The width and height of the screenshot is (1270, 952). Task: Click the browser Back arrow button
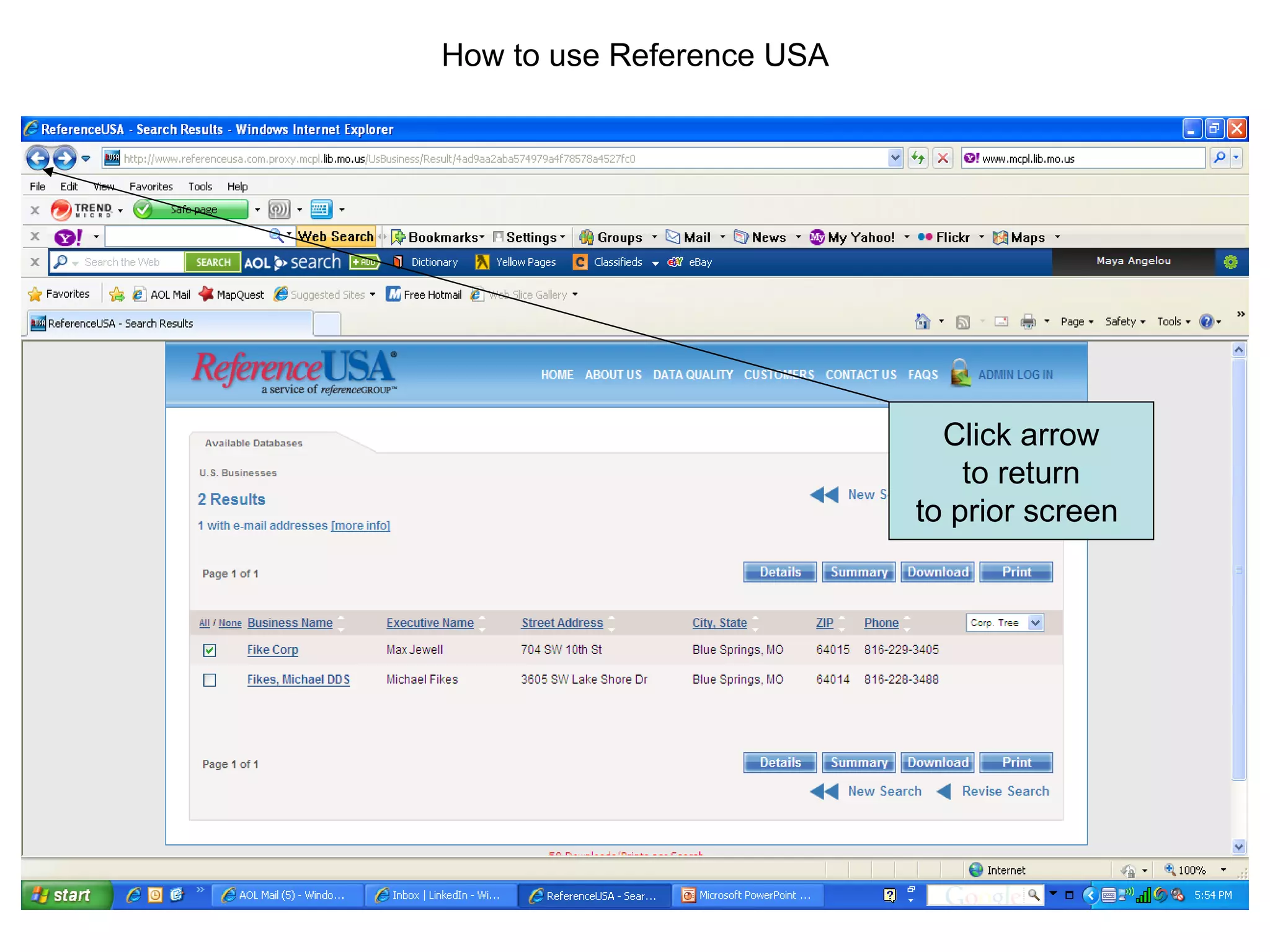coord(38,158)
